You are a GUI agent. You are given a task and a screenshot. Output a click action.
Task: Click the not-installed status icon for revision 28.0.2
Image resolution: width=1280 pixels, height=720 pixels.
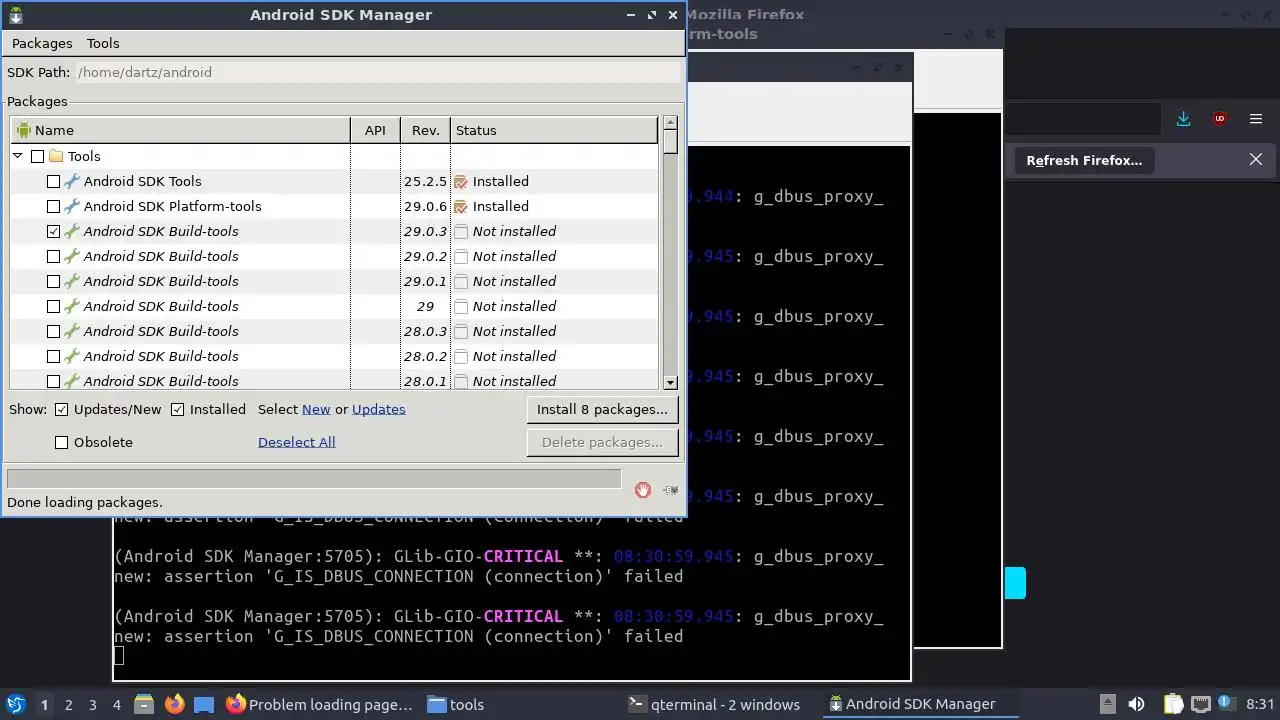[461, 356]
